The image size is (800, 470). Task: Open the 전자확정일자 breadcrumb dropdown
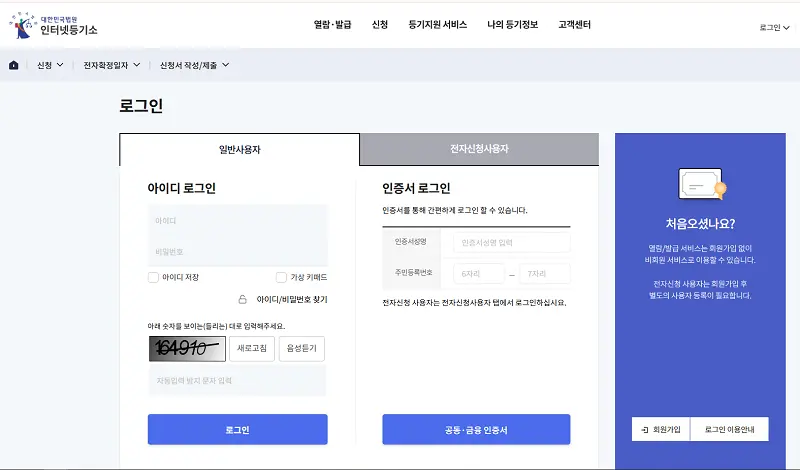click(112, 65)
